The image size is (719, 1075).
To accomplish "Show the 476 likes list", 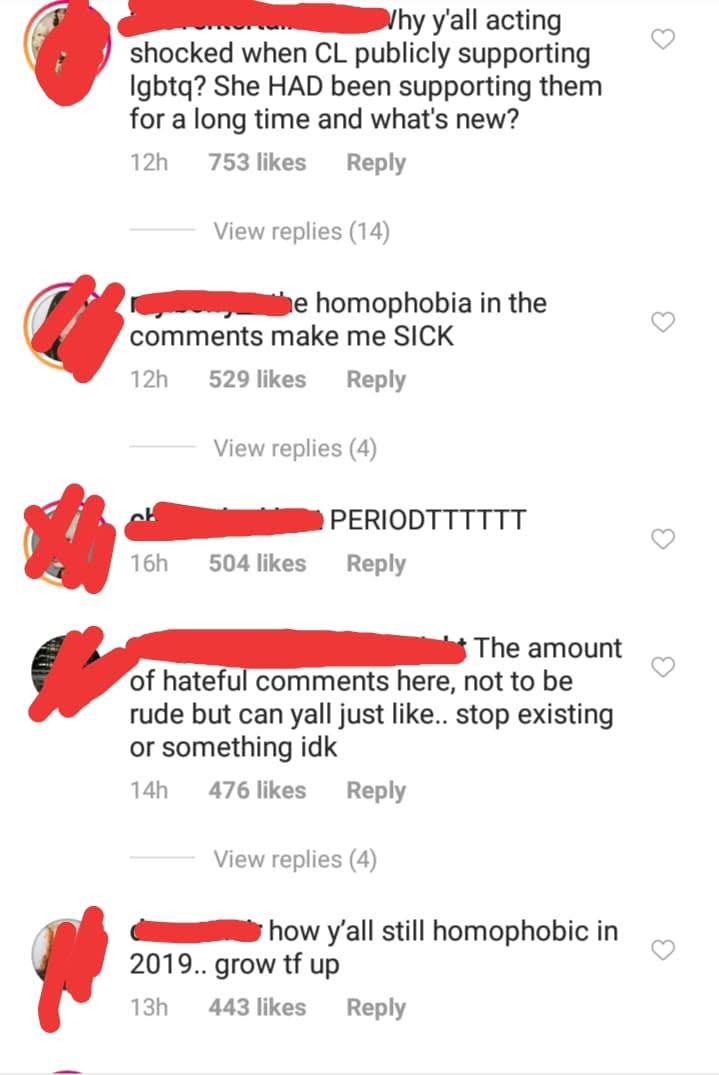I will [x=258, y=790].
